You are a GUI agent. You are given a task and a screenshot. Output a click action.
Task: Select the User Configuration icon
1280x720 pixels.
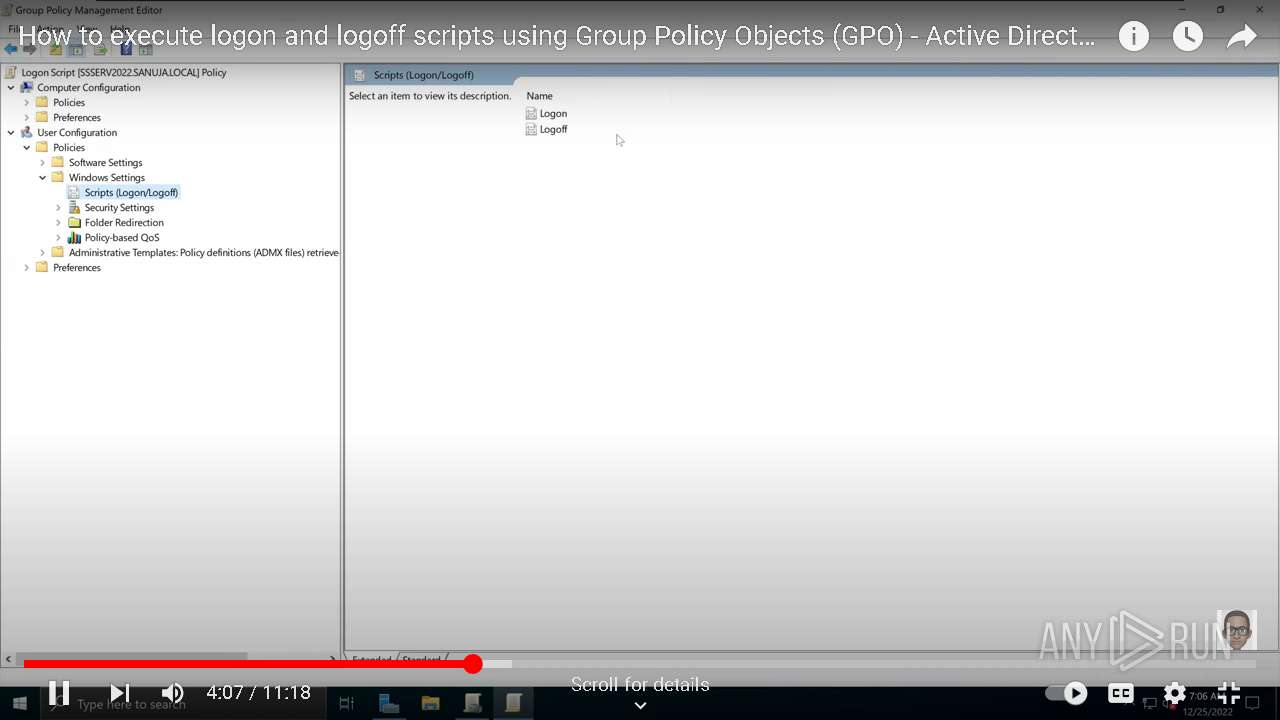pos(26,132)
